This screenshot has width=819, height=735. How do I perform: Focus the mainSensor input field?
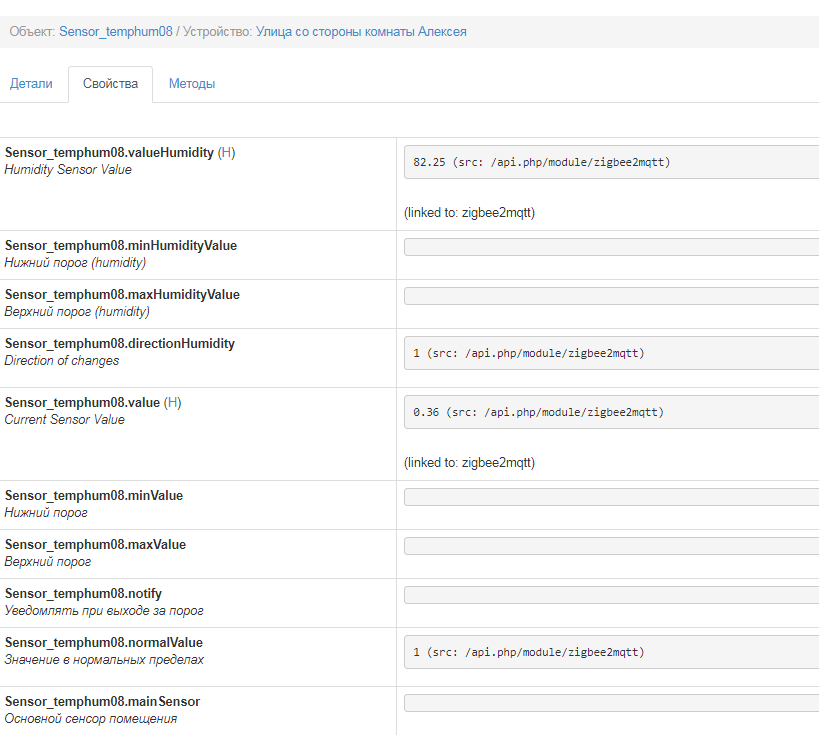click(610, 703)
